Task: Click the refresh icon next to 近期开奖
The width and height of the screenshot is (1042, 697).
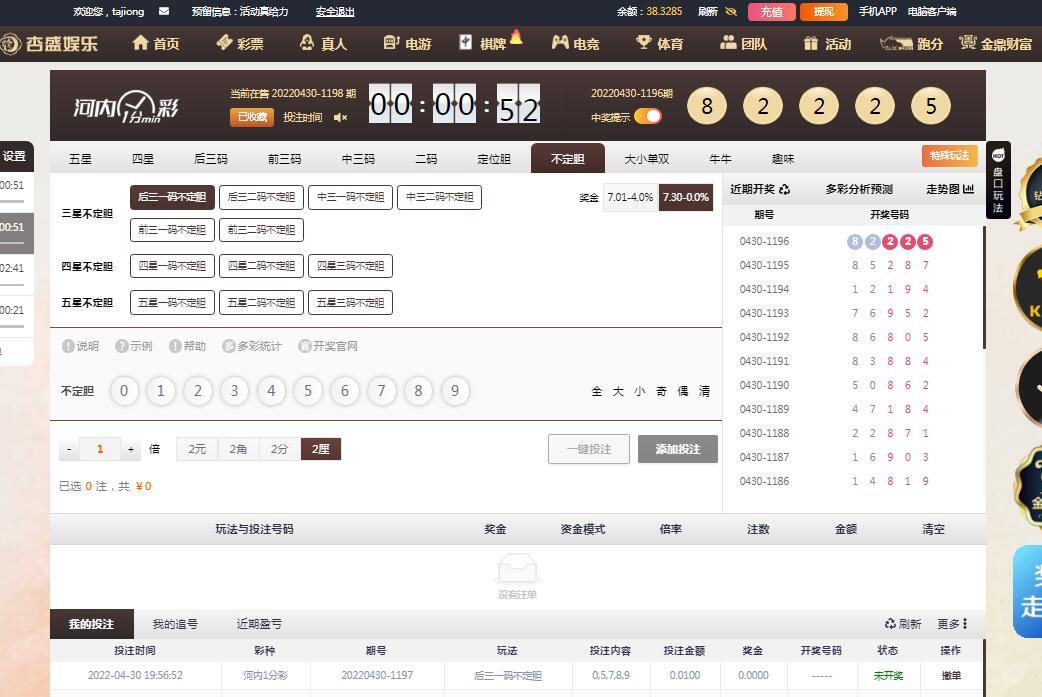Action: click(785, 189)
